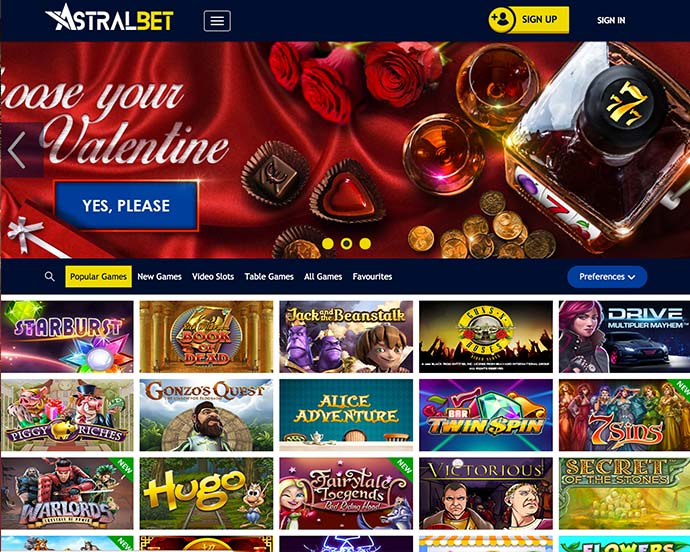This screenshot has width=690, height=552.
Task: Click the AstralBet logo
Action: [110, 18]
